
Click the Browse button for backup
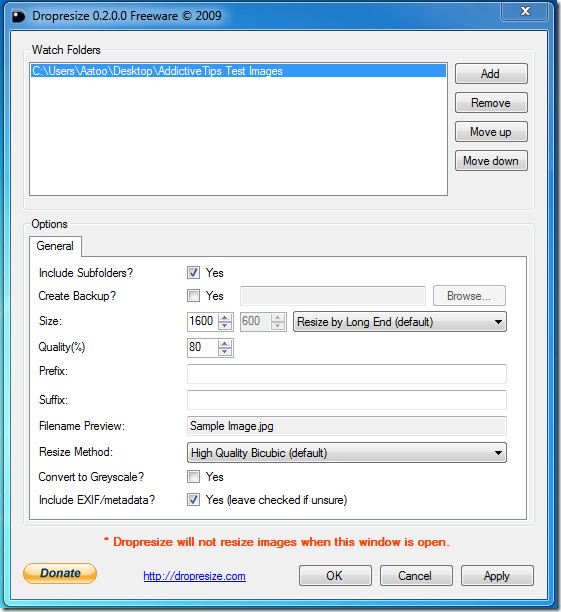click(x=469, y=296)
